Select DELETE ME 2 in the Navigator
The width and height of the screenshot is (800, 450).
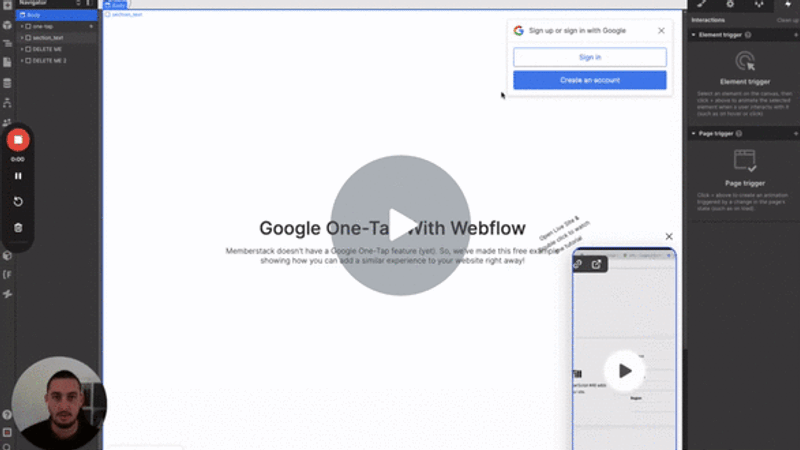point(49,60)
